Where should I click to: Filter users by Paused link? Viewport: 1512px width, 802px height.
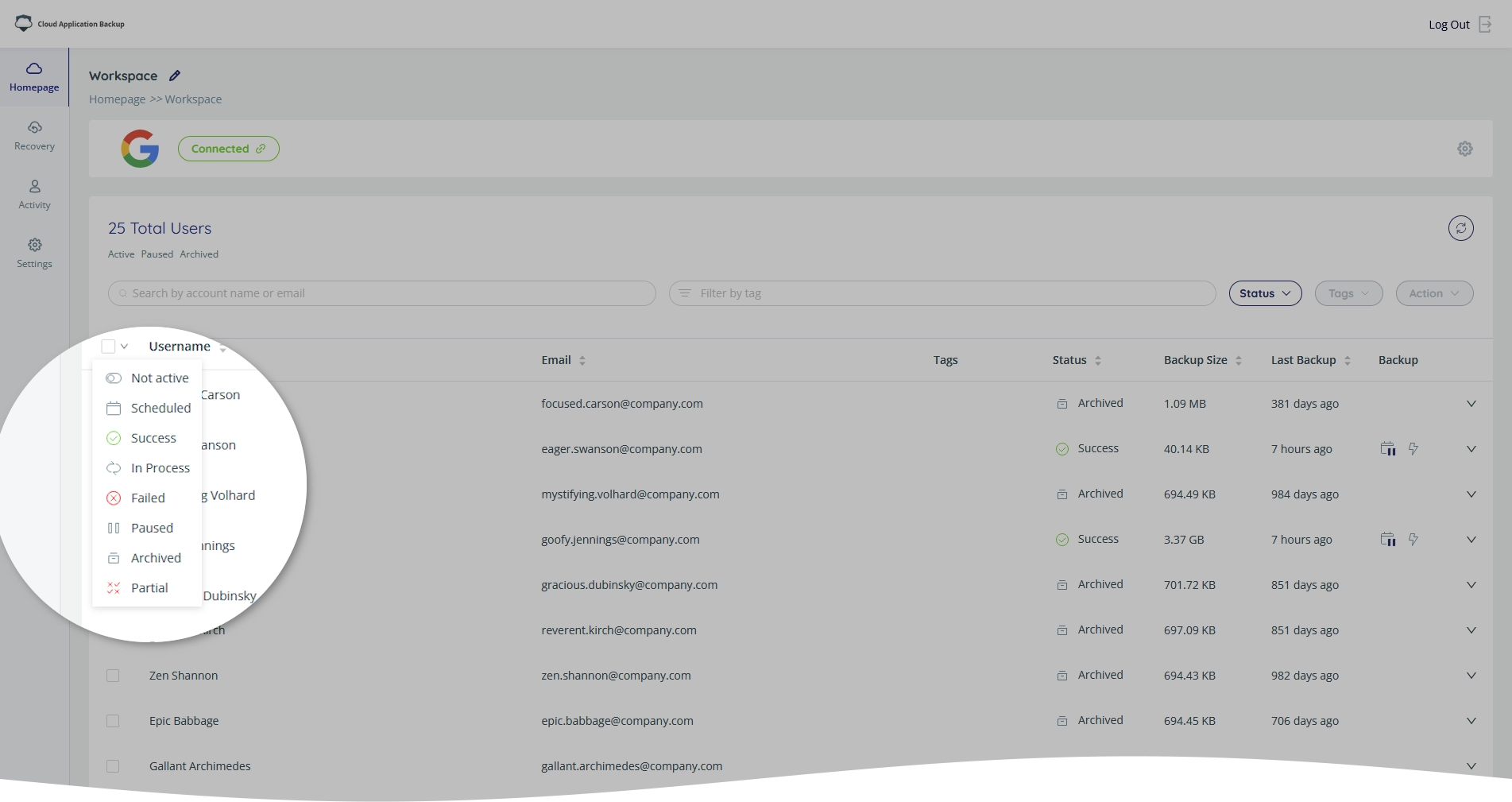(x=157, y=254)
